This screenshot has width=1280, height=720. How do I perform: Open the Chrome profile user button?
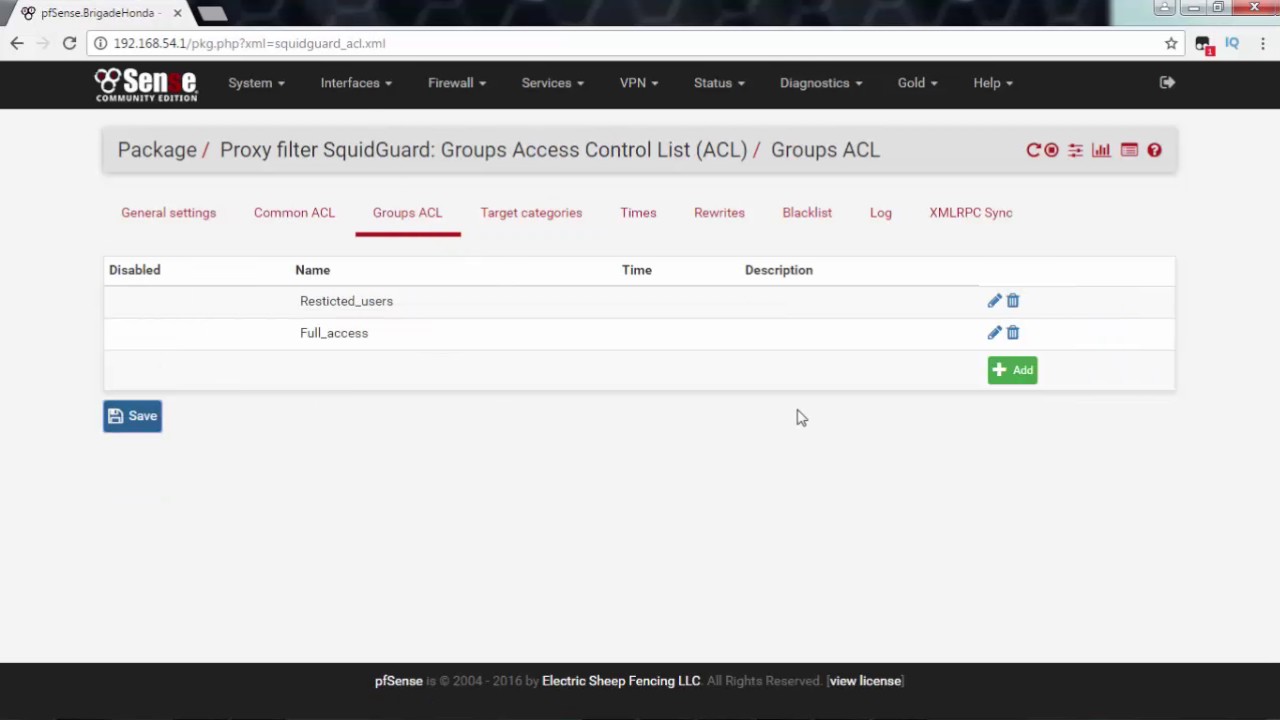(x=1164, y=9)
